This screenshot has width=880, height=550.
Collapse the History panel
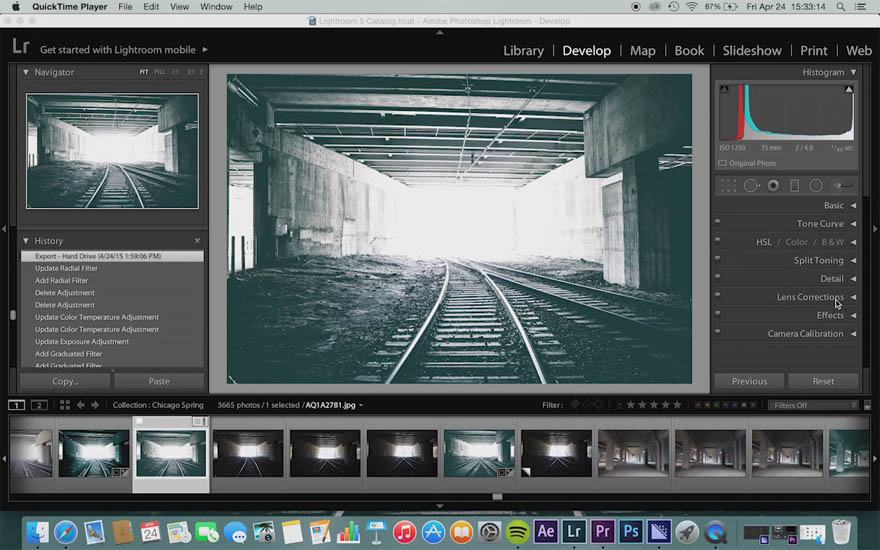25,241
